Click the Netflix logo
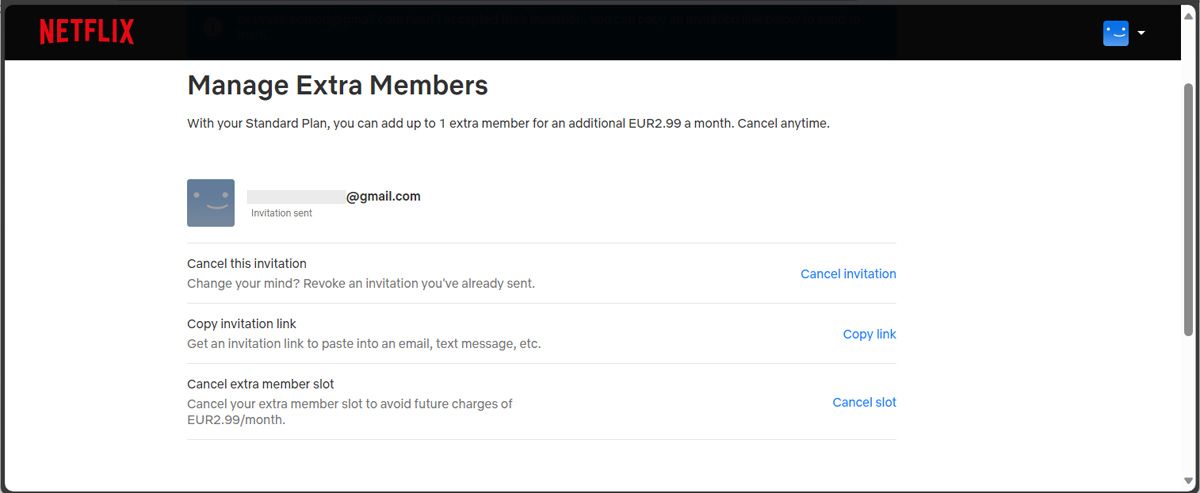This screenshot has width=1200, height=493. coord(87,32)
